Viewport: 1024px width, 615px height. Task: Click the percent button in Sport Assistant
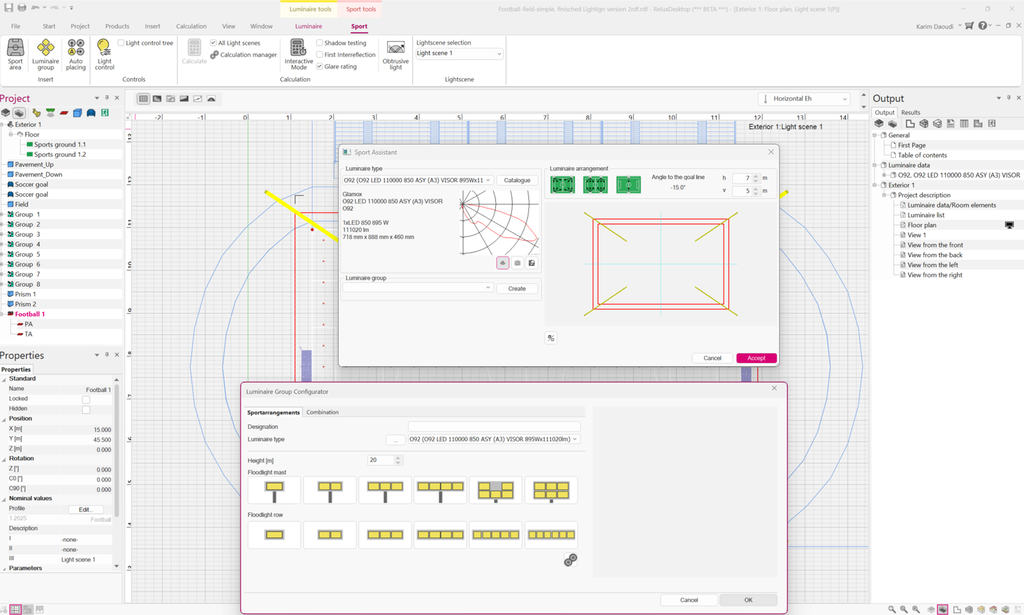click(550, 338)
